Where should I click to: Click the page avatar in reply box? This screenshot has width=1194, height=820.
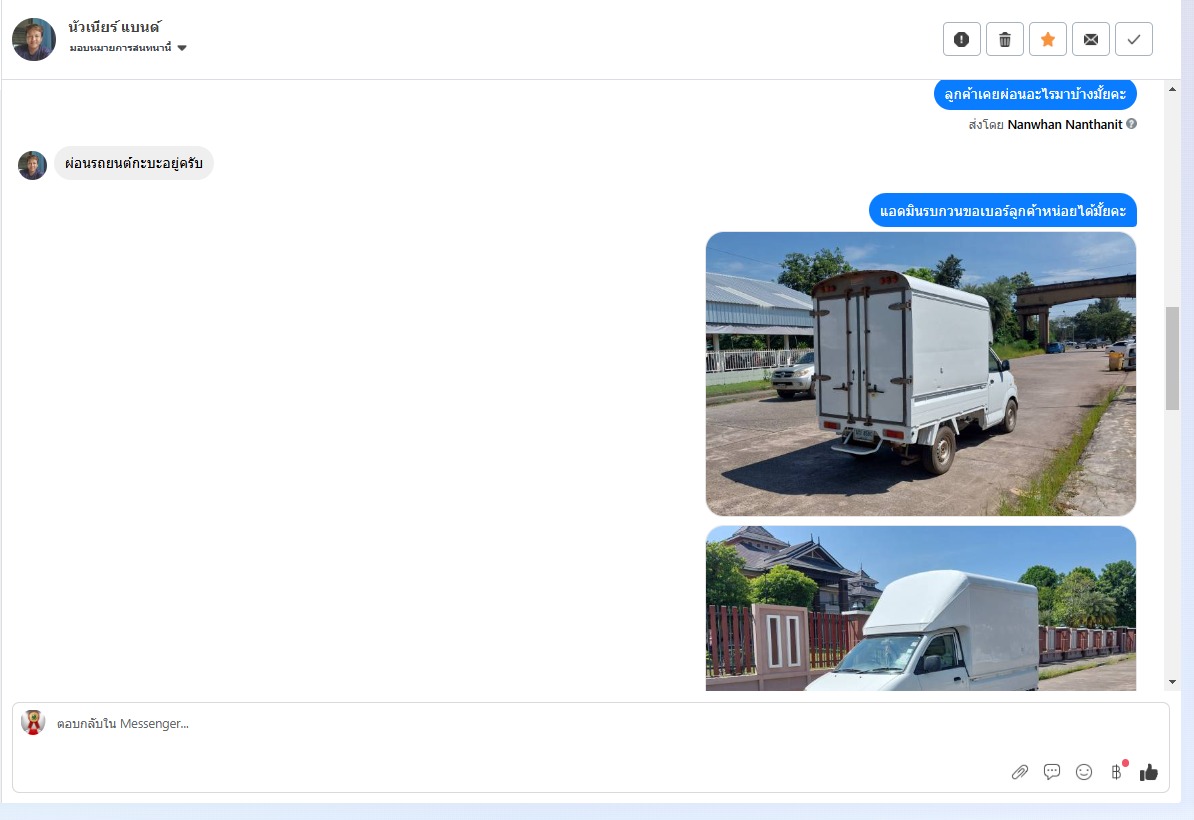pos(33,723)
